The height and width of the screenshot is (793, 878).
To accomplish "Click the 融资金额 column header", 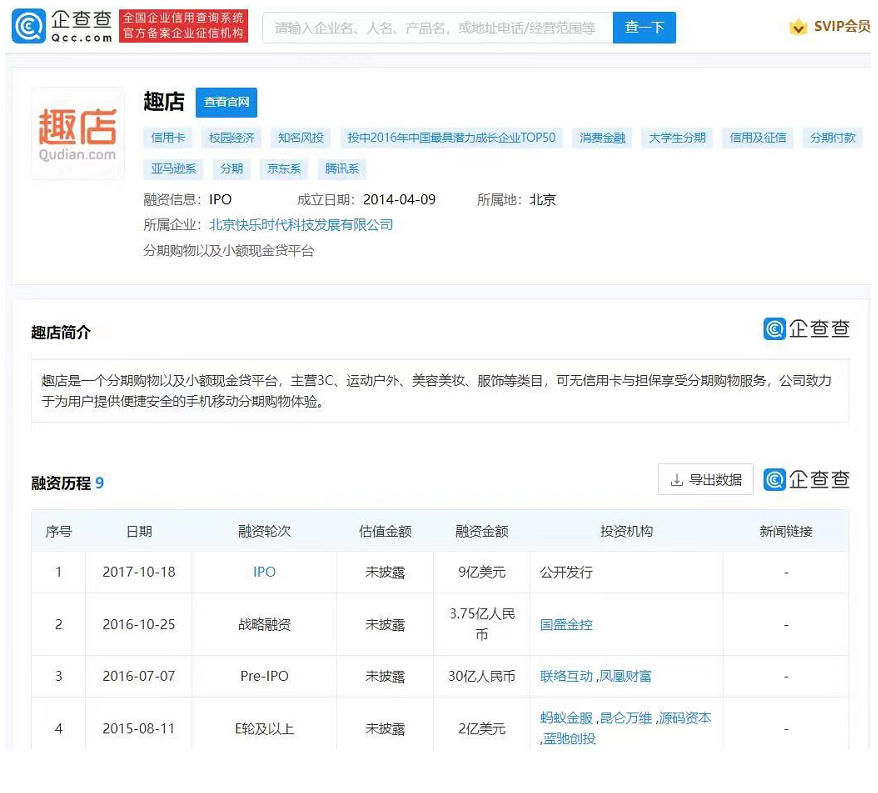I will [x=482, y=531].
